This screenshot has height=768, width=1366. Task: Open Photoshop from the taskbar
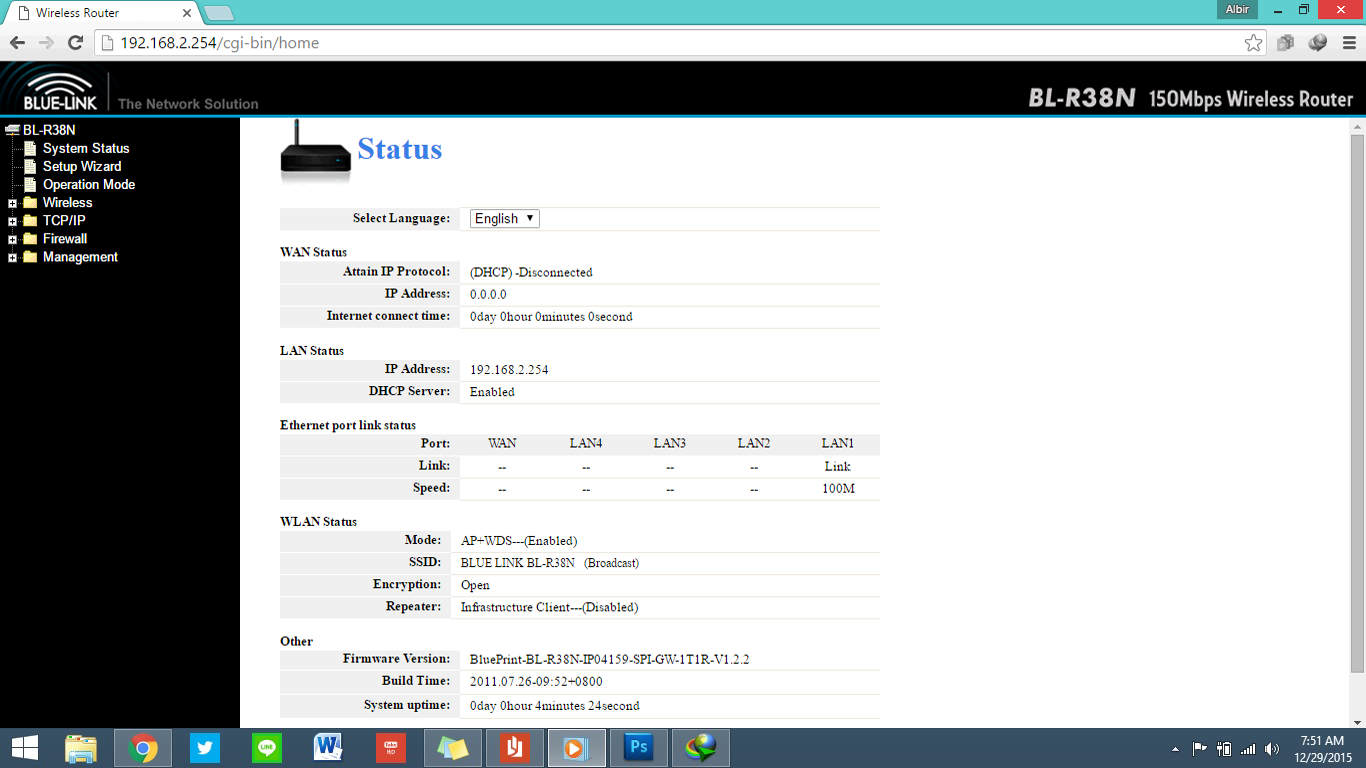coord(639,748)
